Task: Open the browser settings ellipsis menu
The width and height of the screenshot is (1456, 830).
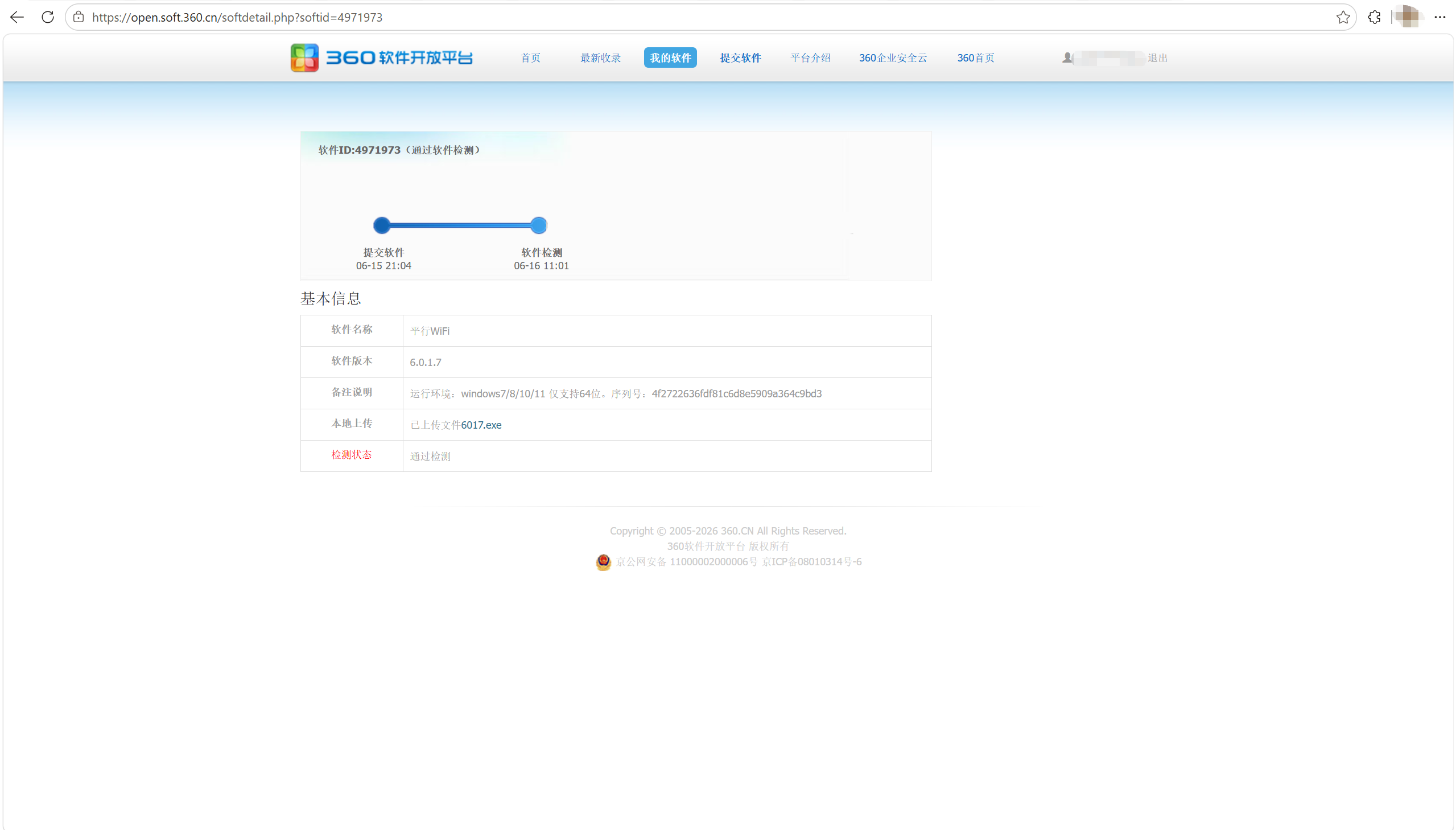Action: tap(1439, 17)
